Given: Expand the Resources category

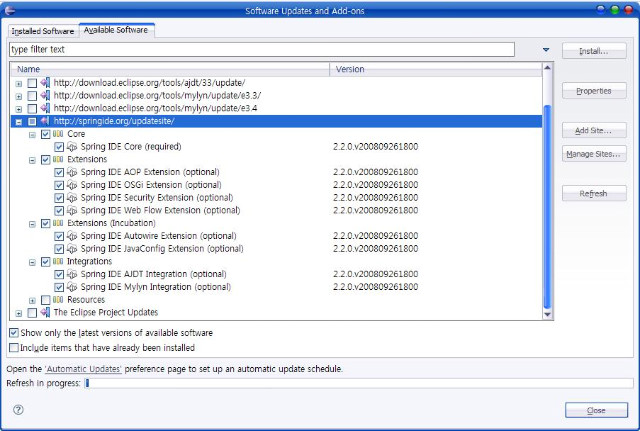Looking at the screenshot, I should click(32, 300).
